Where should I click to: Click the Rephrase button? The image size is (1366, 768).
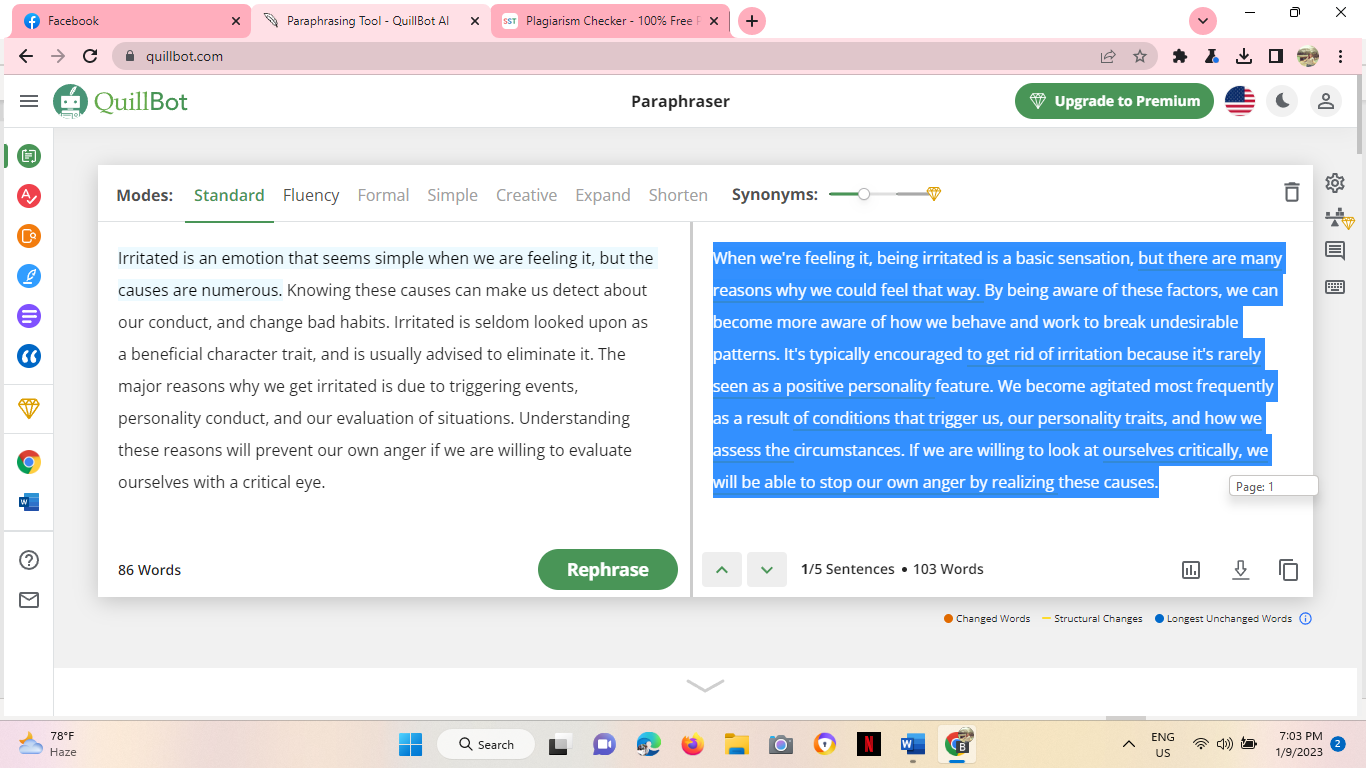(x=608, y=570)
